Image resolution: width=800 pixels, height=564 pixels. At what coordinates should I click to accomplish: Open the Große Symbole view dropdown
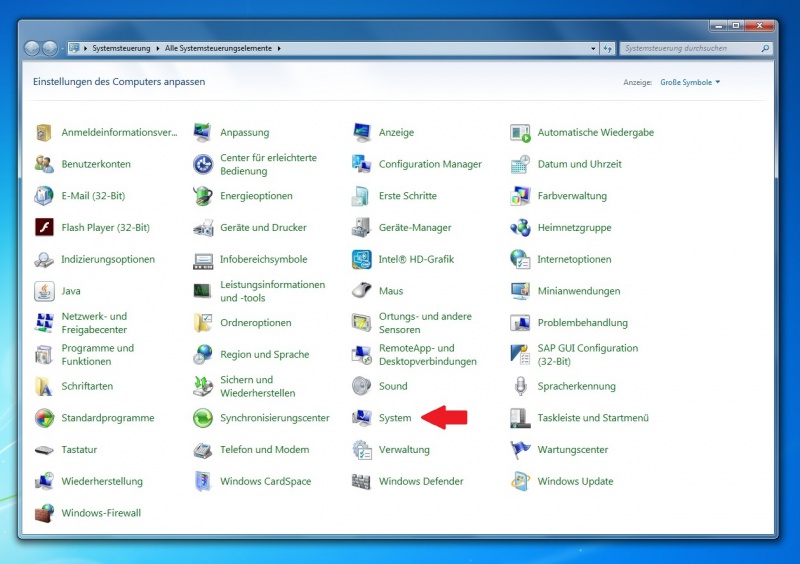pyautogui.click(x=690, y=82)
